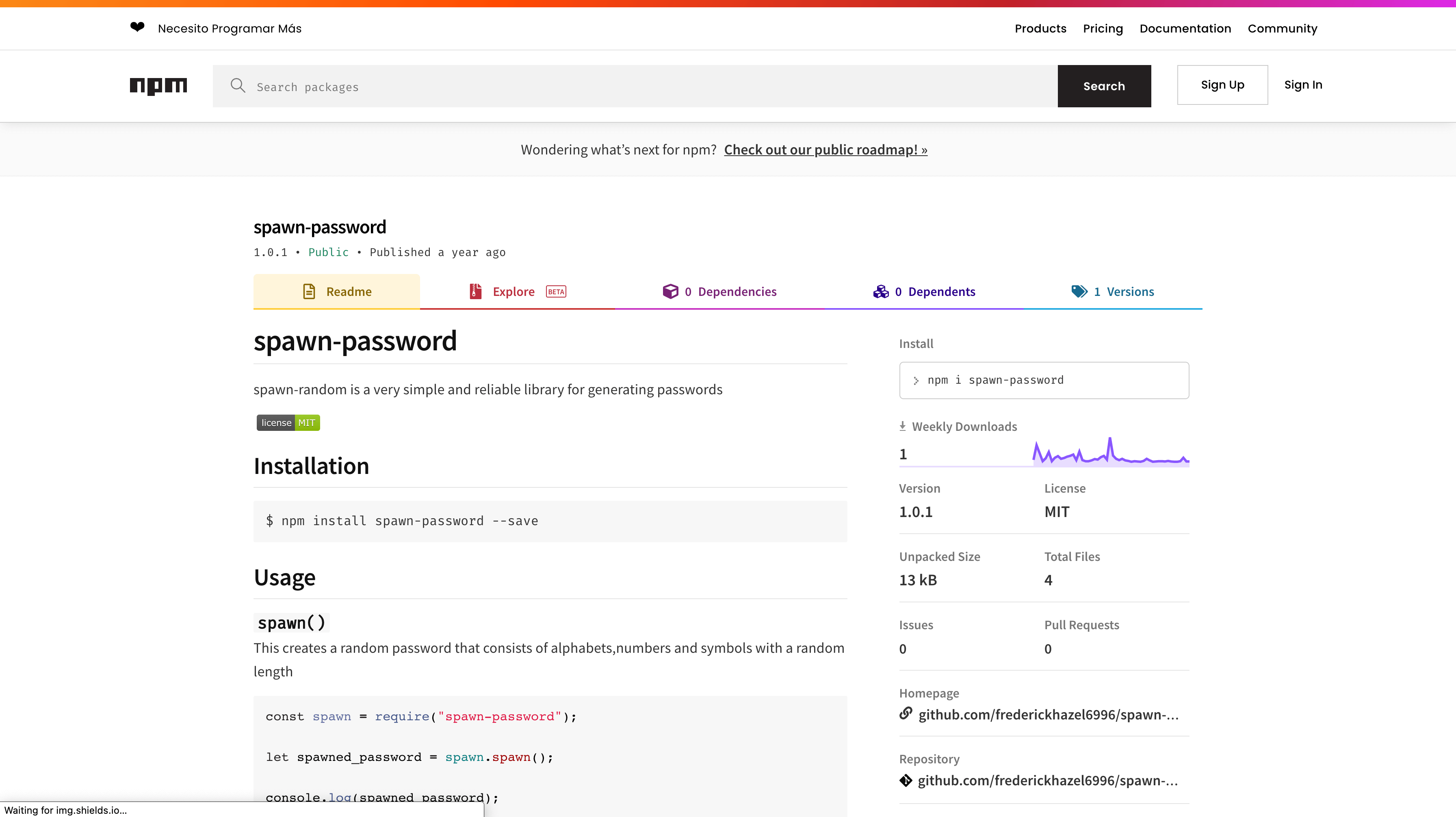Click the heart icon beside Necesito Programar Más
Screen dimensions: 1456x817
click(137, 26)
